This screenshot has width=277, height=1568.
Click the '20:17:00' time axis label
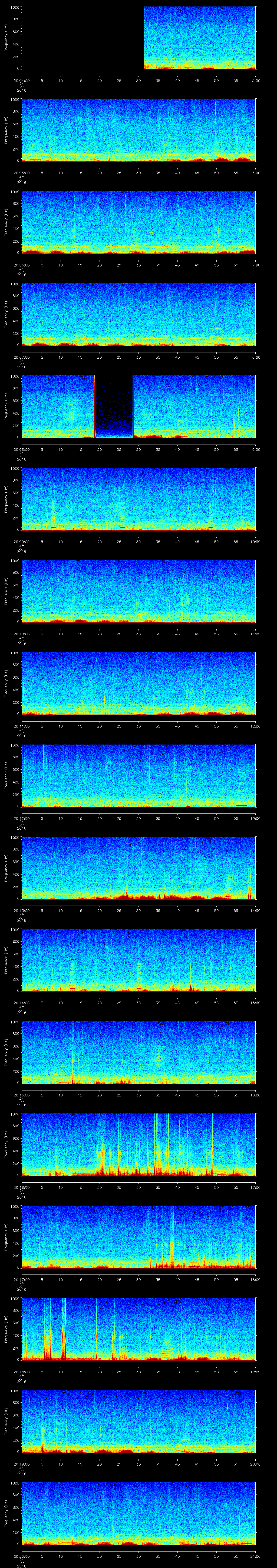pos(21,1279)
